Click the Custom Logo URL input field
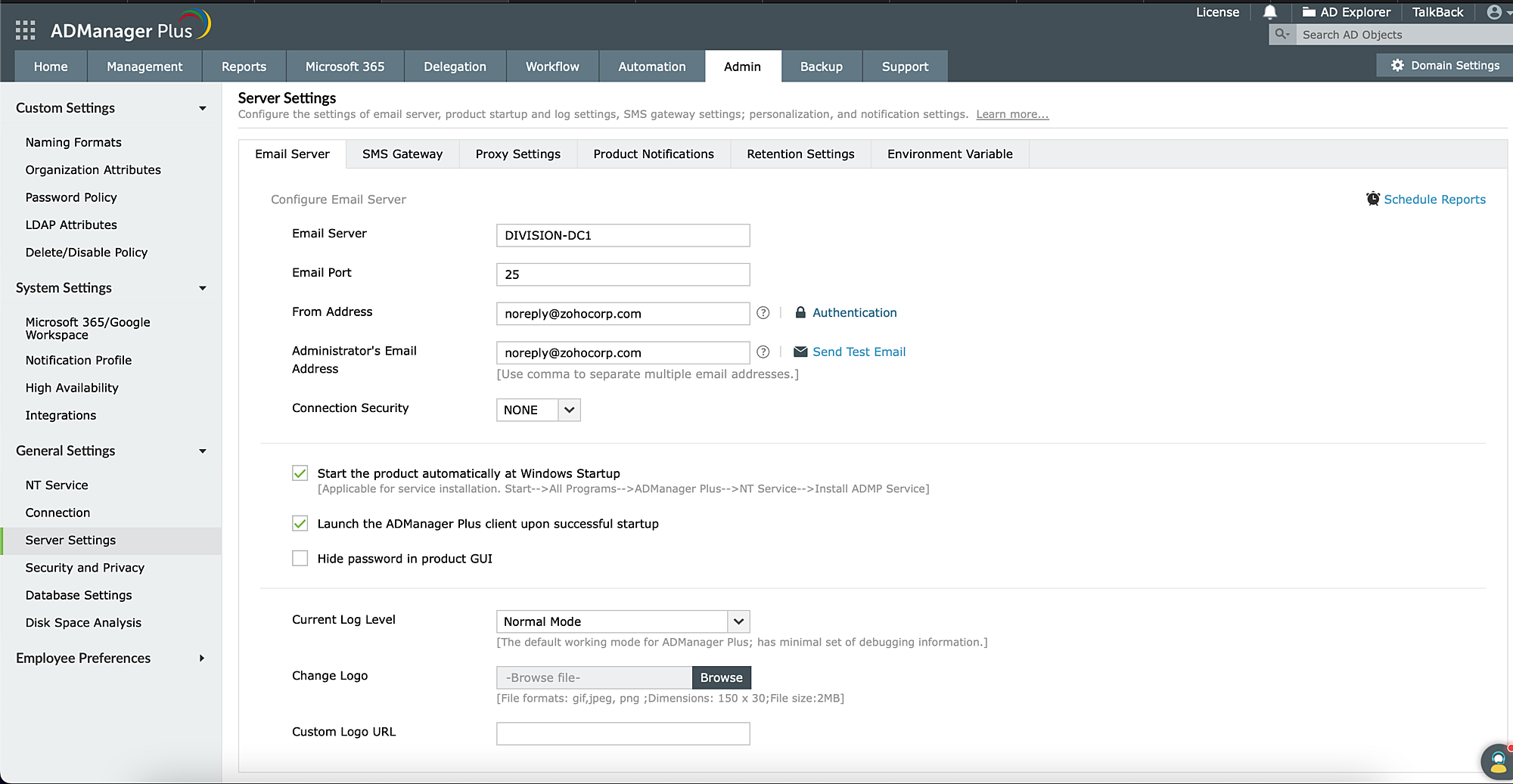Screen dimensions: 1513x784 [623, 734]
